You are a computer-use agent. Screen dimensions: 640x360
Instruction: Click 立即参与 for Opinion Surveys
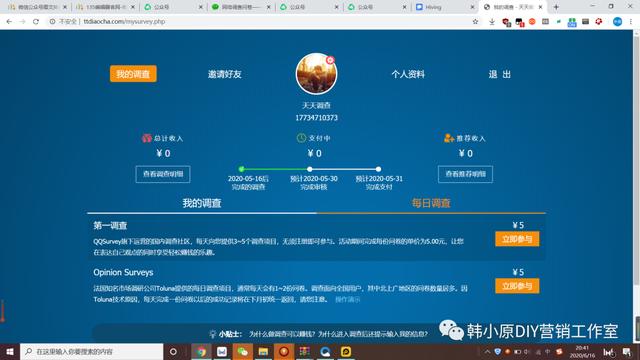click(517, 286)
